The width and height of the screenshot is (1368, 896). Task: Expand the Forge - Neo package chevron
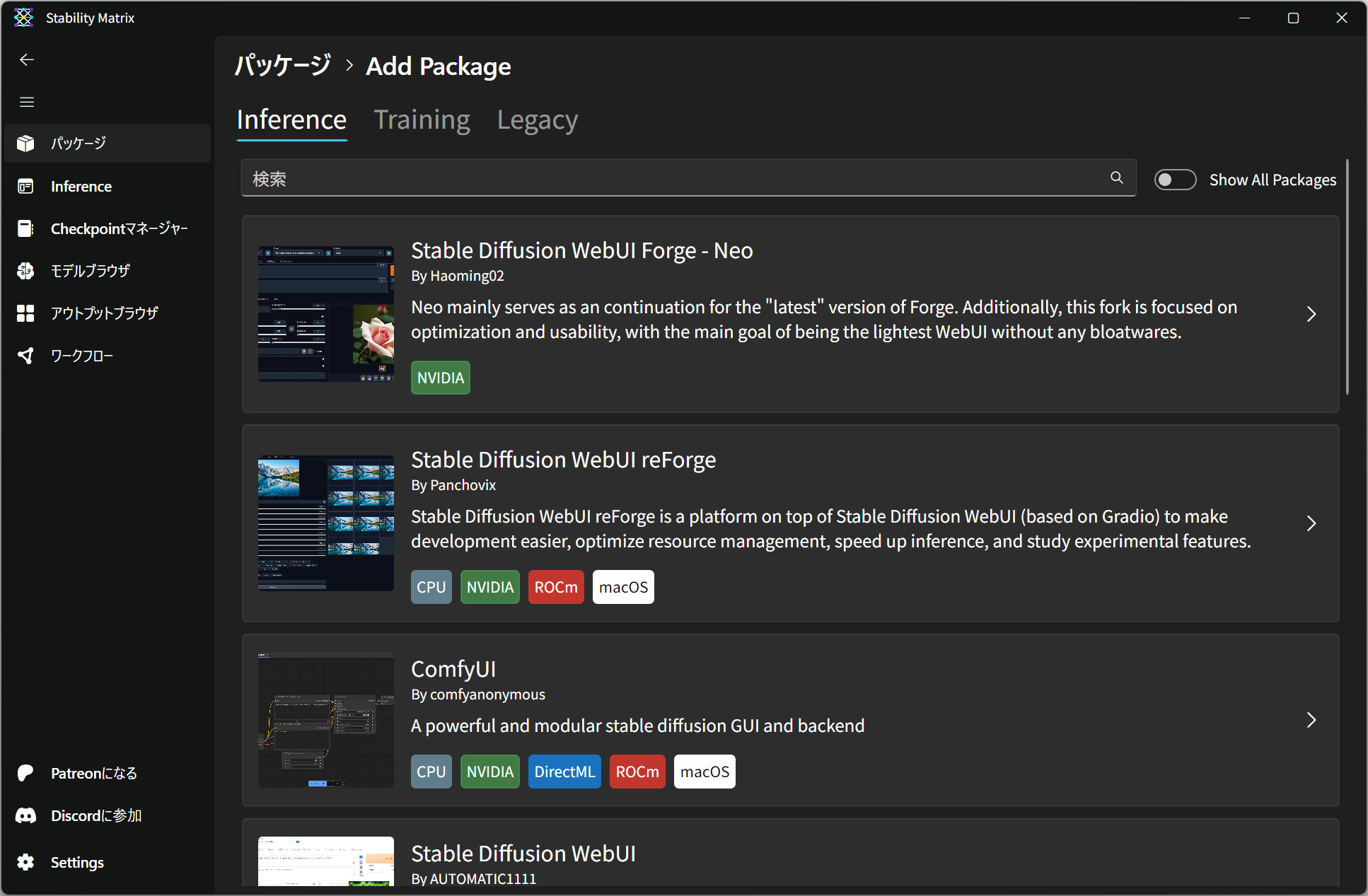click(x=1311, y=314)
